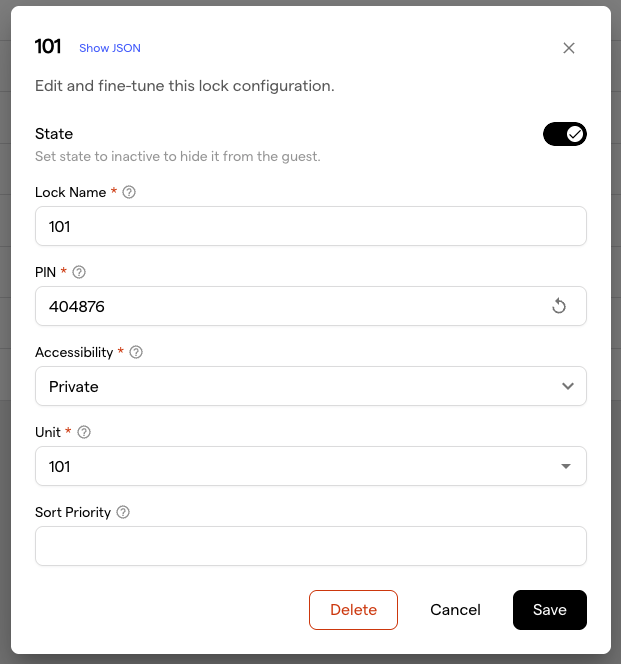Click the dialog title 101
The image size is (621, 664).
[x=48, y=47]
